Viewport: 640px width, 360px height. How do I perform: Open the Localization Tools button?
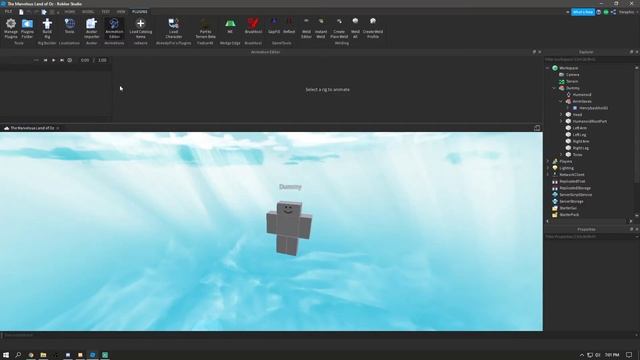69,27
